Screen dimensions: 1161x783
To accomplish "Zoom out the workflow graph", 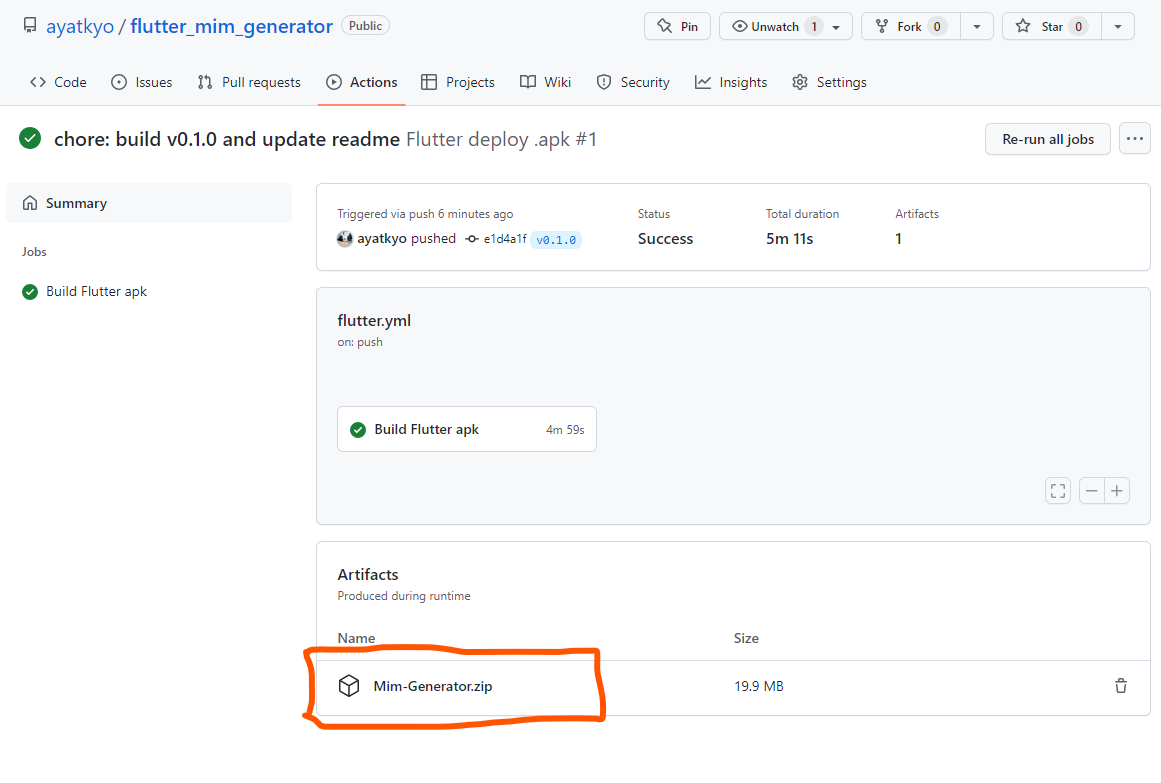I will [x=1091, y=490].
